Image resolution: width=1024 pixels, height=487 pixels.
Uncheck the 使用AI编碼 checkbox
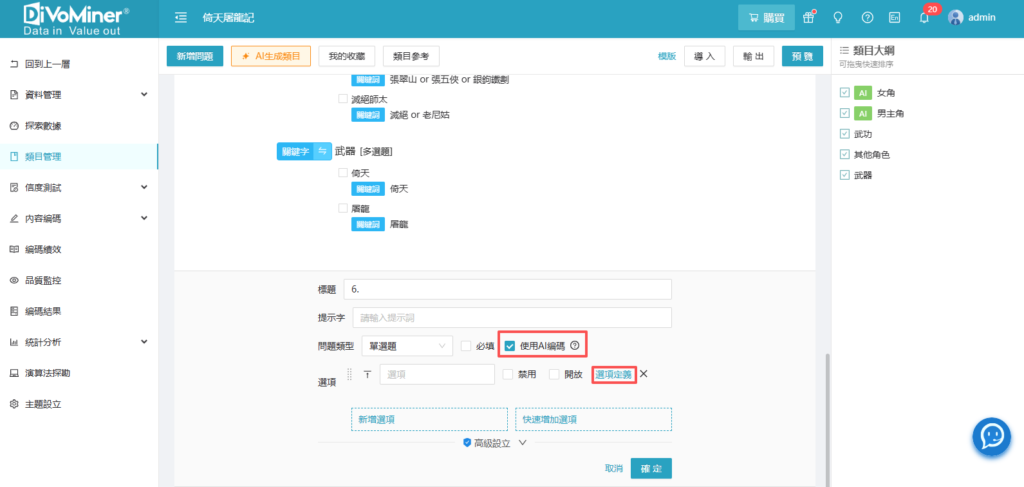click(x=510, y=346)
